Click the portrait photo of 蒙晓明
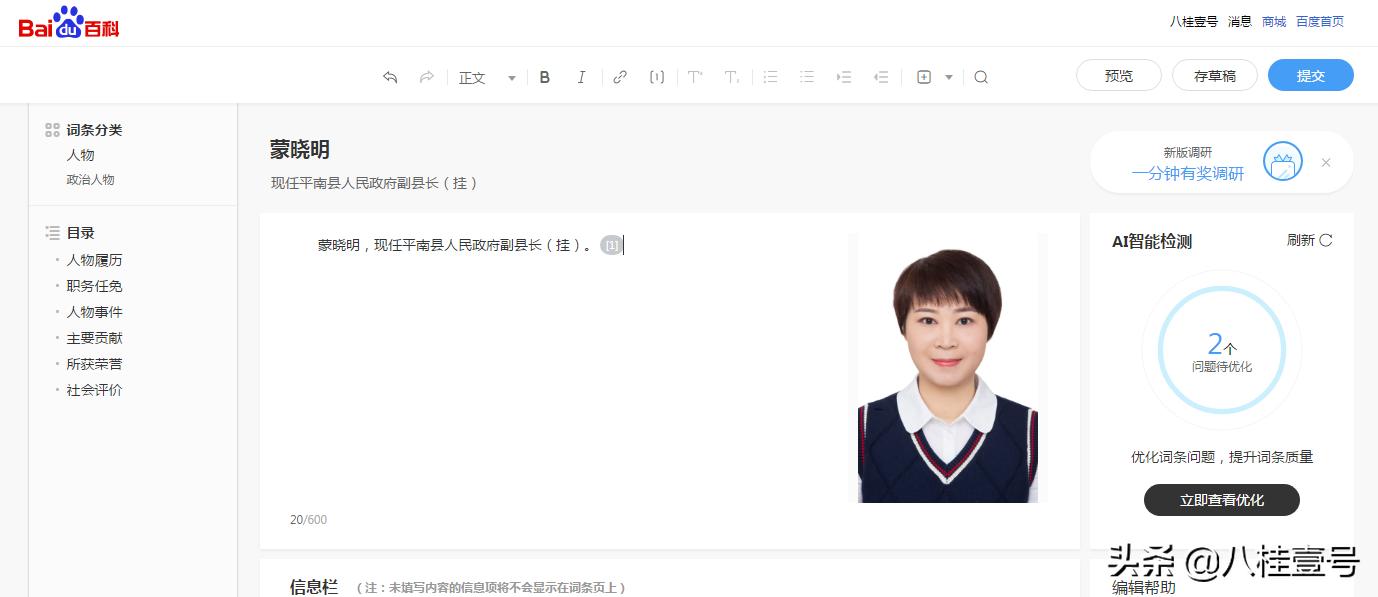The width and height of the screenshot is (1378, 597). click(x=946, y=368)
